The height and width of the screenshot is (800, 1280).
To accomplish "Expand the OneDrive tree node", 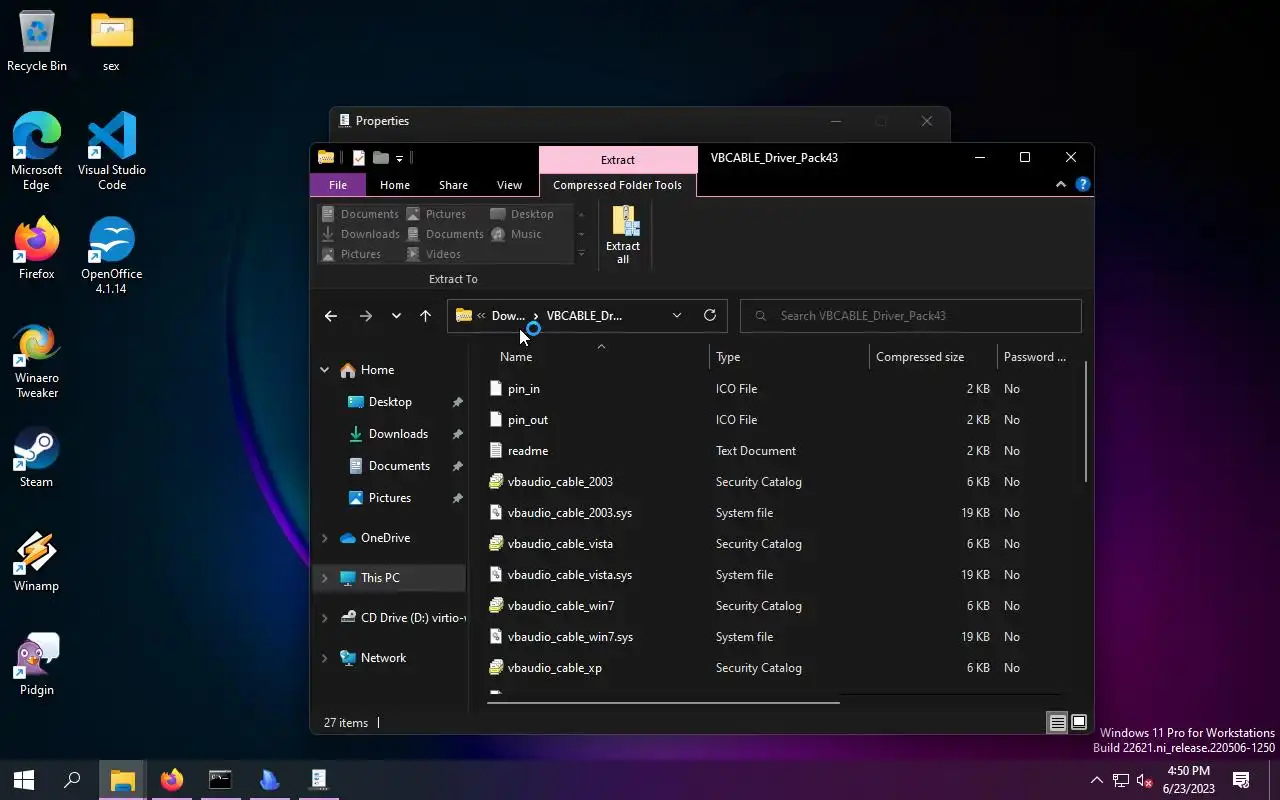I will pos(324,538).
